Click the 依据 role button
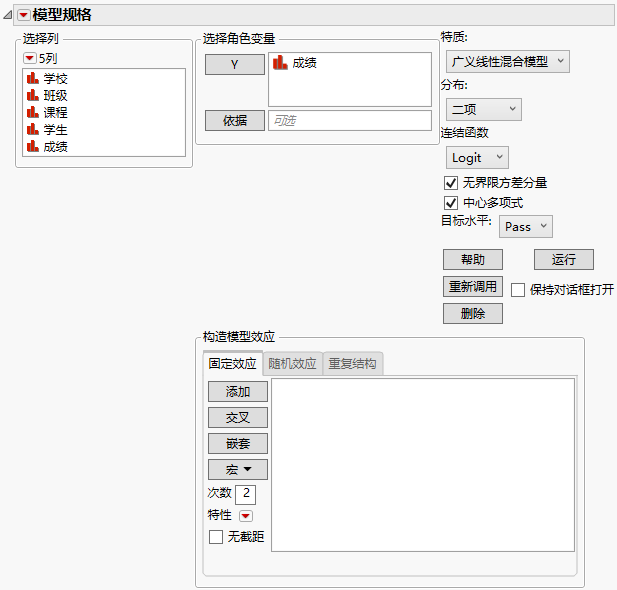617x590 pixels. 235,120
